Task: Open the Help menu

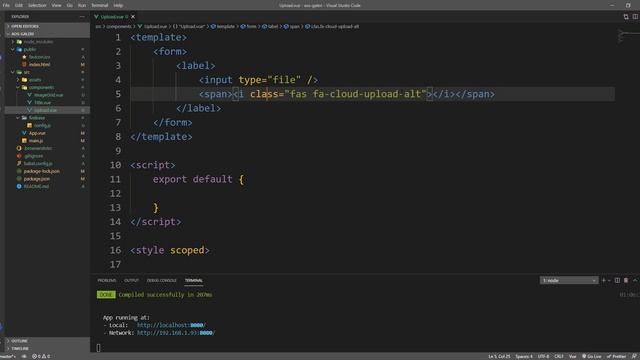Action: click(x=118, y=5)
